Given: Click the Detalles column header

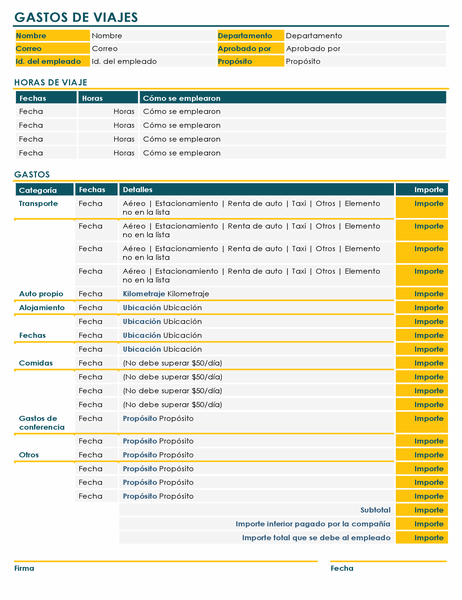Looking at the screenshot, I should click(256, 189).
